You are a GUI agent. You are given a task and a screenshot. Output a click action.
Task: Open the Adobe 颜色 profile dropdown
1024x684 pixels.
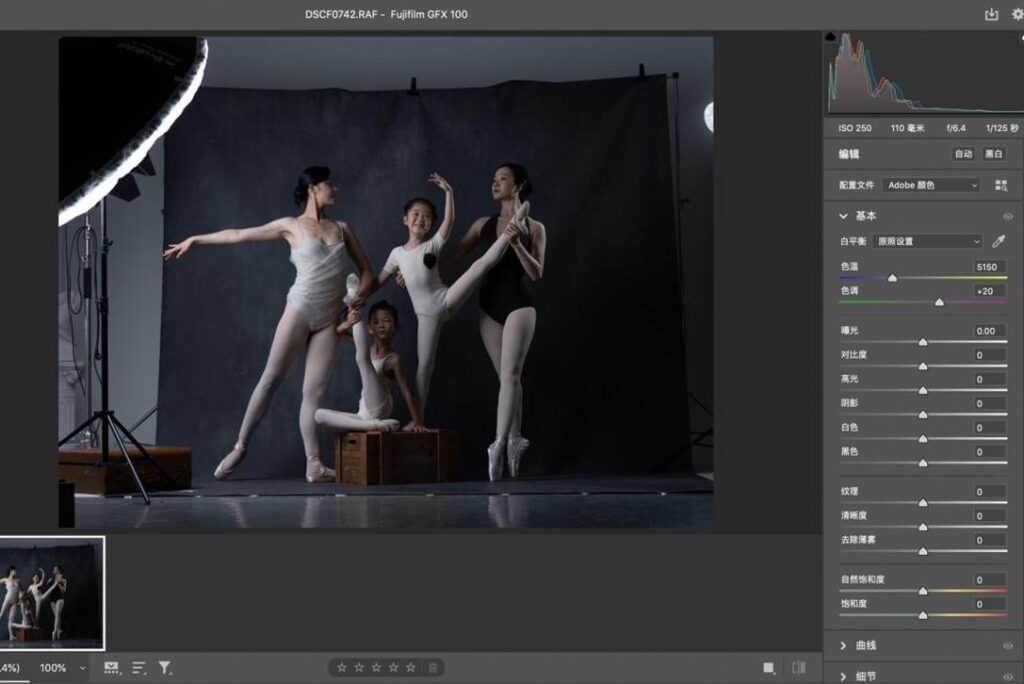[931, 185]
